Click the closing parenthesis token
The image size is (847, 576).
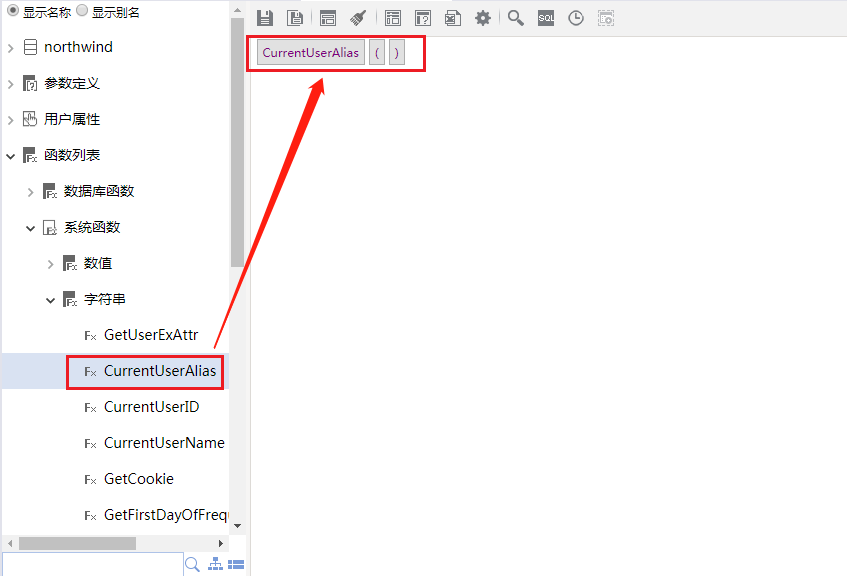click(396, 52)
